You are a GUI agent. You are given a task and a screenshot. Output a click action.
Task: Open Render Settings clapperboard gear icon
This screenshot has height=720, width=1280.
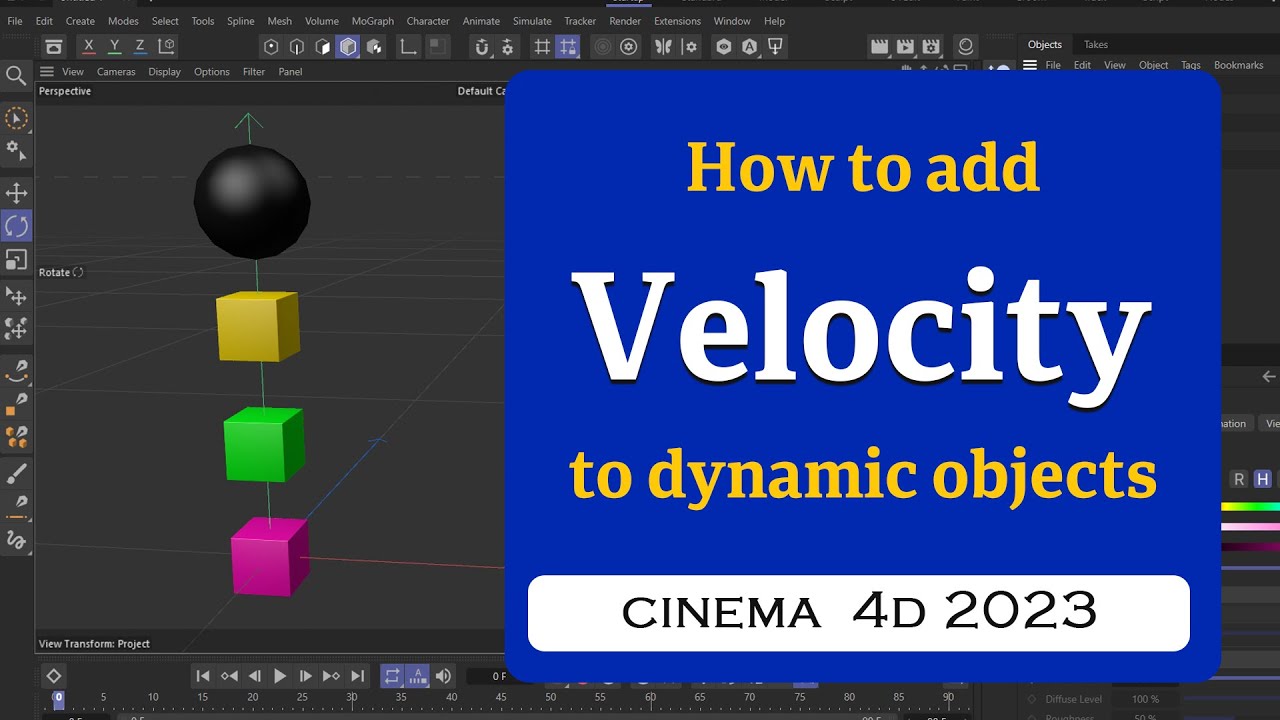pyautogui.click(x=931, y=46)
